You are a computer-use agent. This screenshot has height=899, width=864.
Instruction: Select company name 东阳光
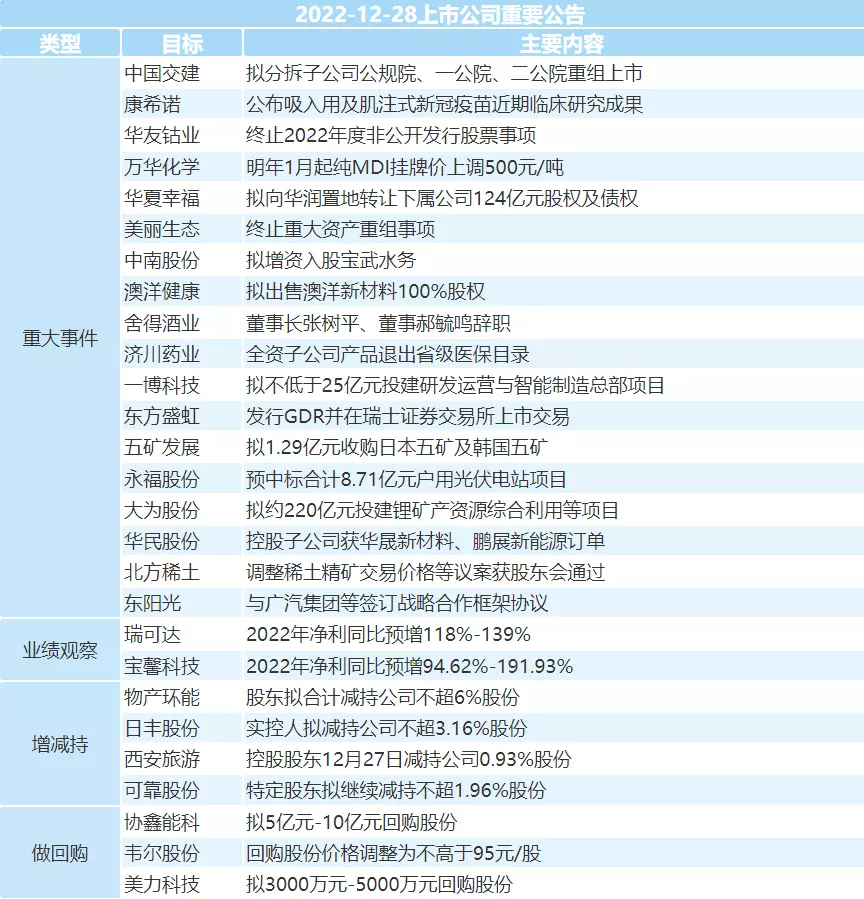click(x=153, y=603)
